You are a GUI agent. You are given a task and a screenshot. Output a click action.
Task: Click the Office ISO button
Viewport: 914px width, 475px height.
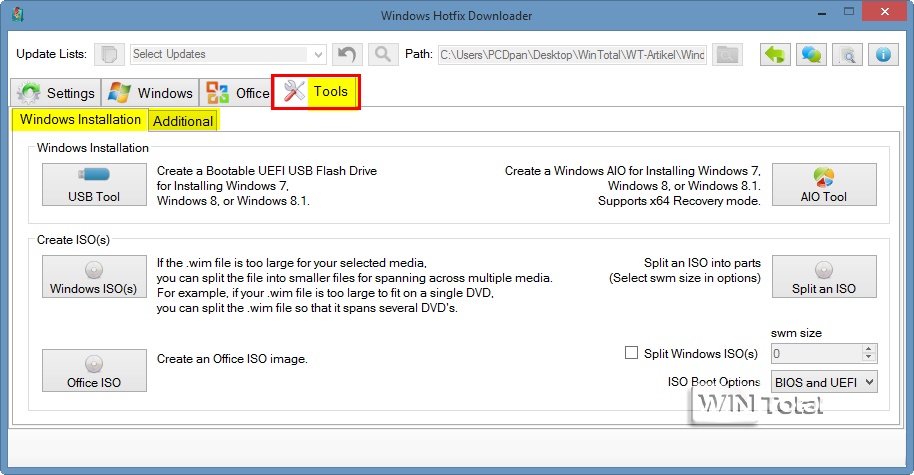[94, 370]
